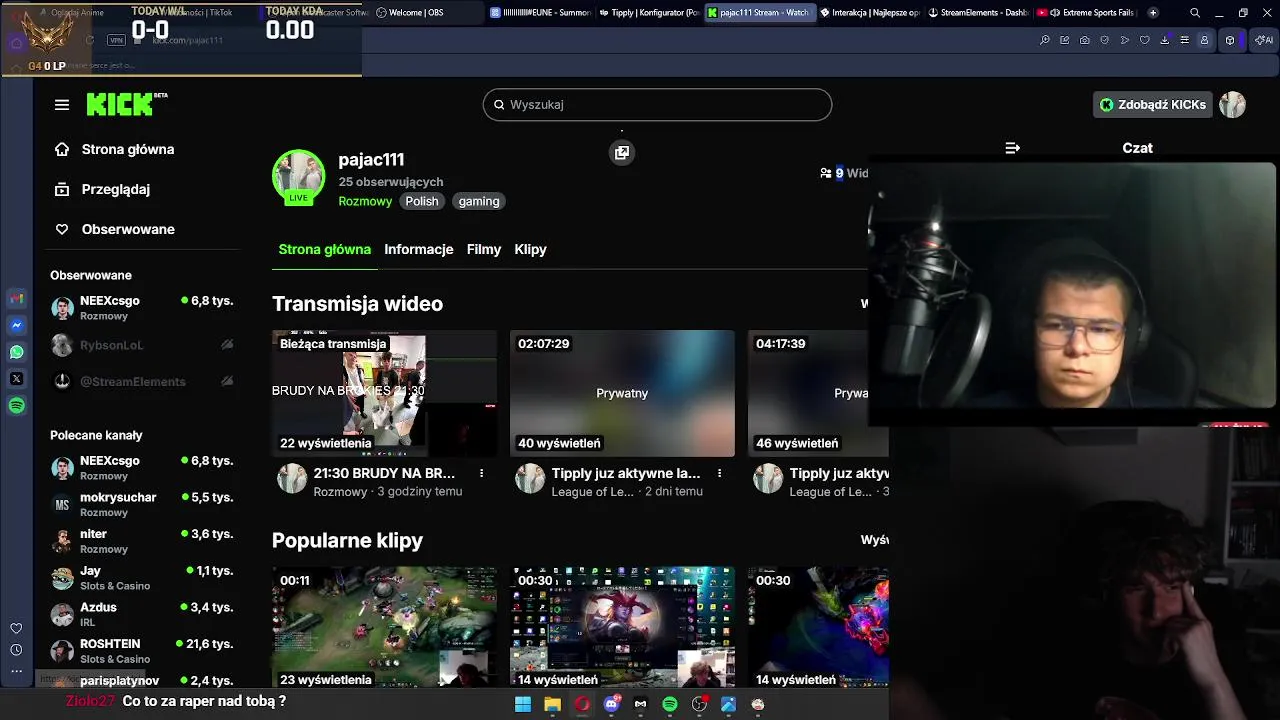This screenshot has height=720, width=1280.
Task: Open NEEXcsgo in Obserwowane list
Action: pos(143,308)
